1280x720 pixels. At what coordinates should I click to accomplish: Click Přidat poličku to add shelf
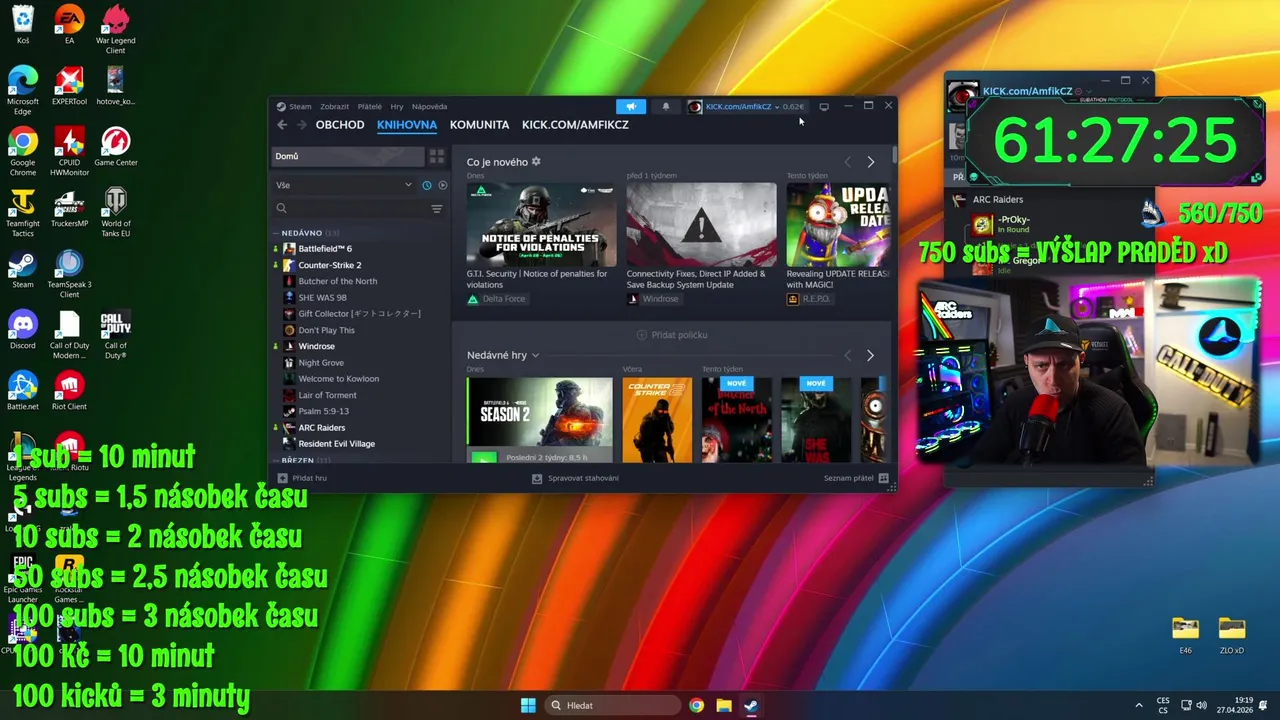tap(672, 335)
